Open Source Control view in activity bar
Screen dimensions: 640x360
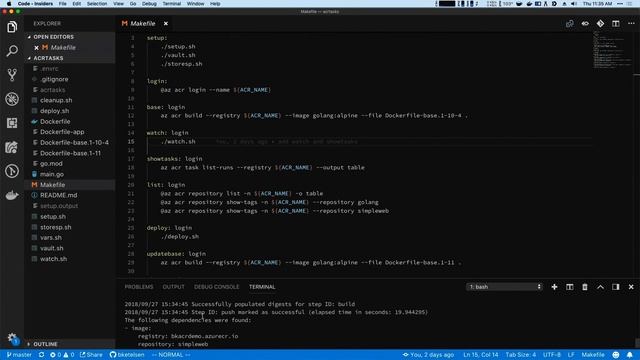point(12,75)
